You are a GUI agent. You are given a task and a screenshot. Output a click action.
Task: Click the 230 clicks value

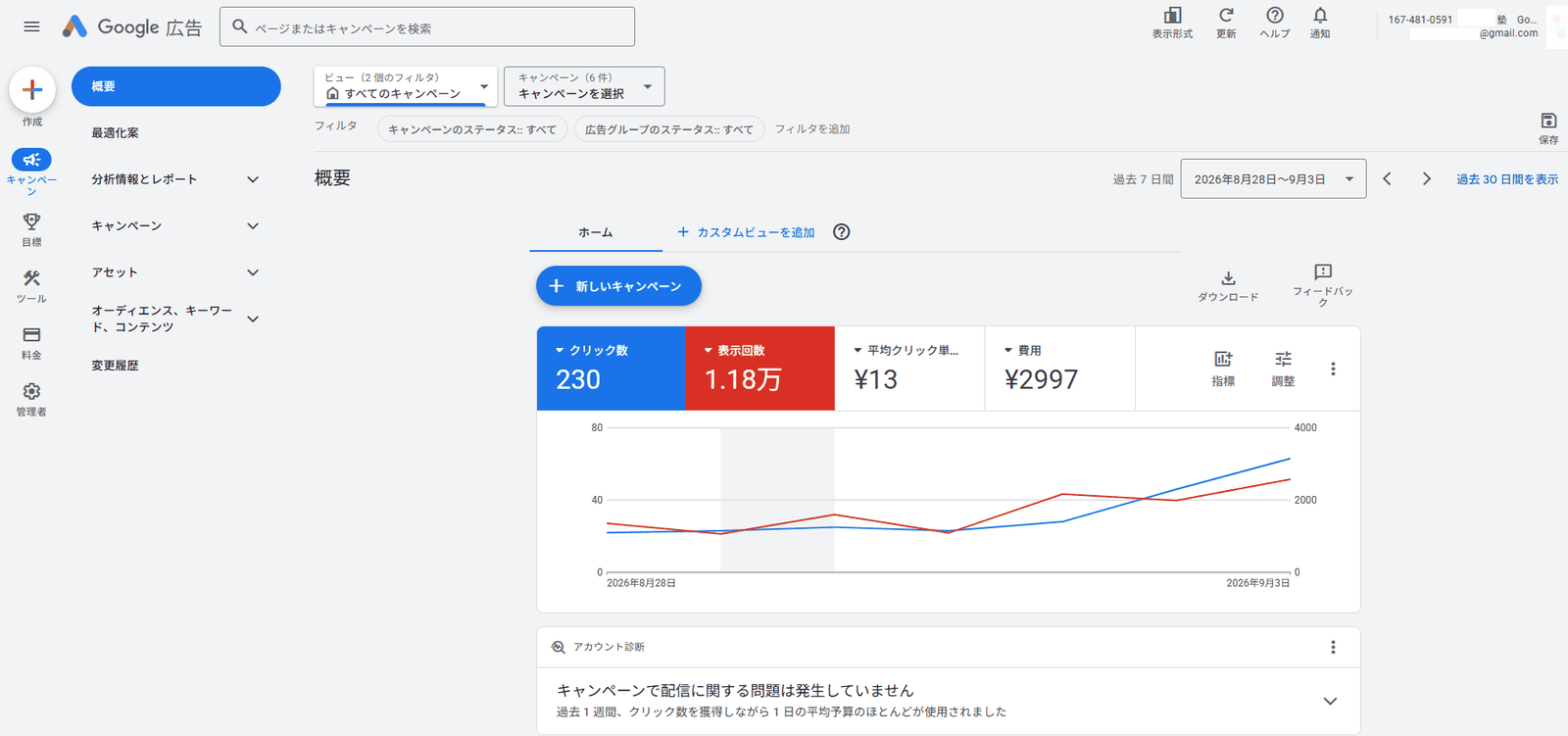(578, 379)
